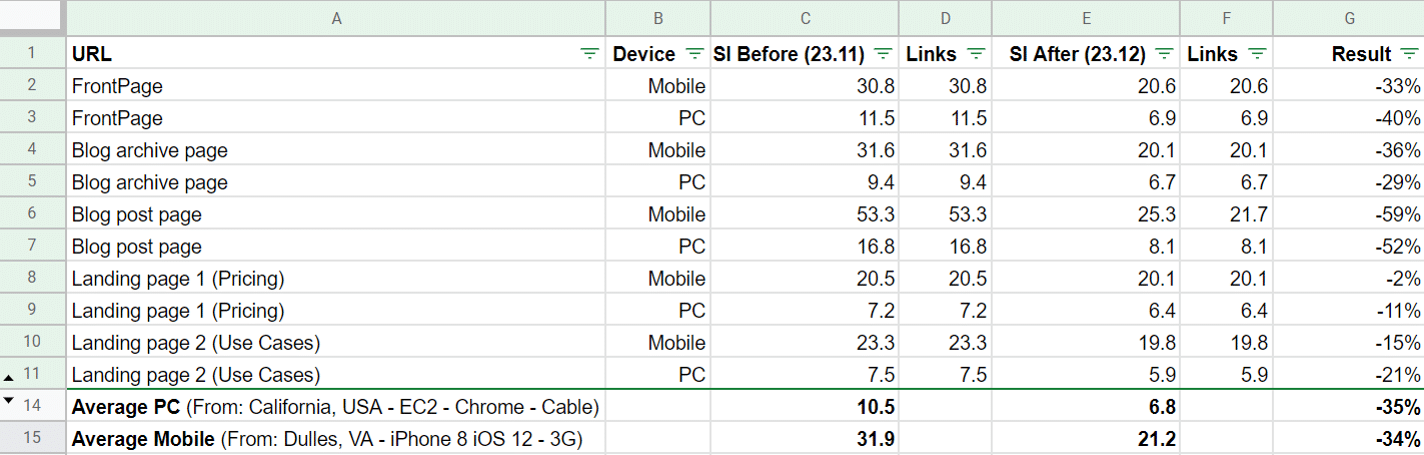Open the Device column filter icon
This screenshot has height=455, width=1424.
[695, 54]
